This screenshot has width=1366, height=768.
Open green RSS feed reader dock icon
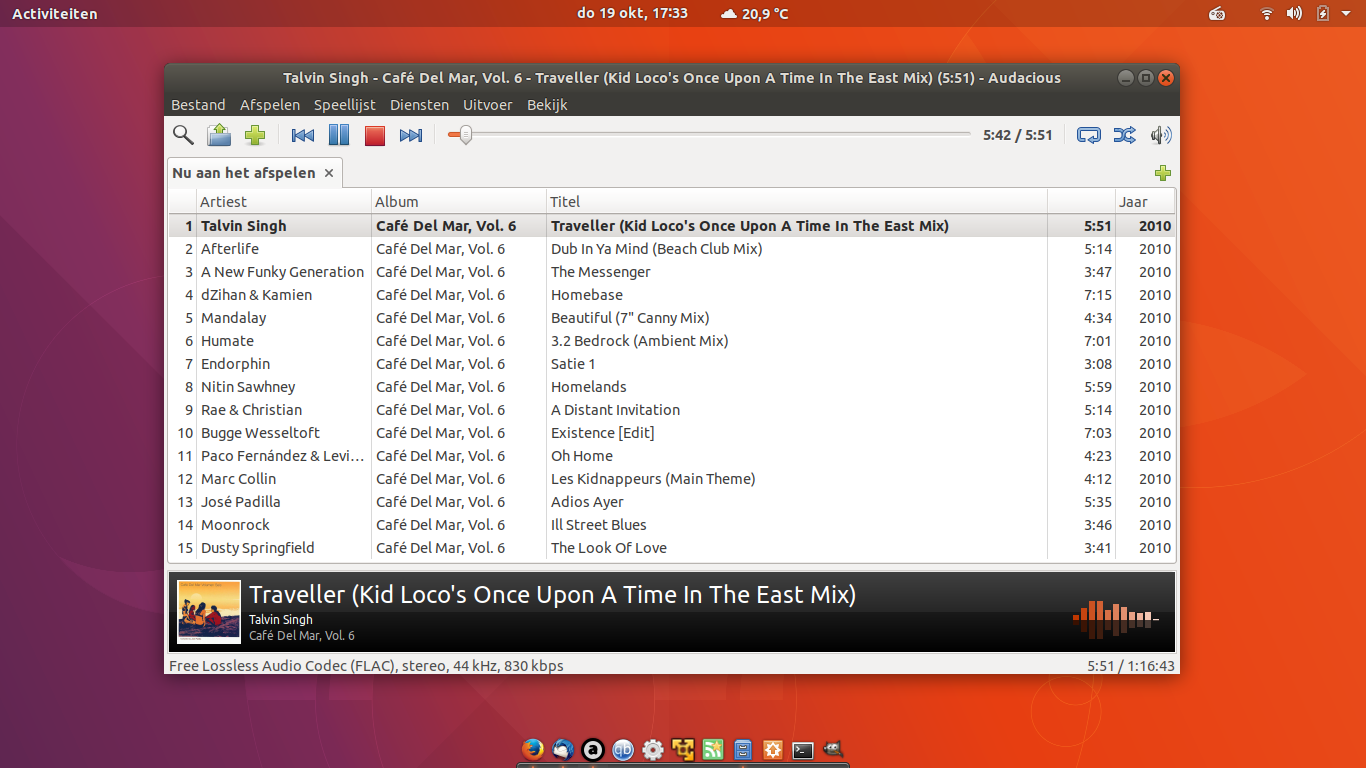tap(713, 749)
